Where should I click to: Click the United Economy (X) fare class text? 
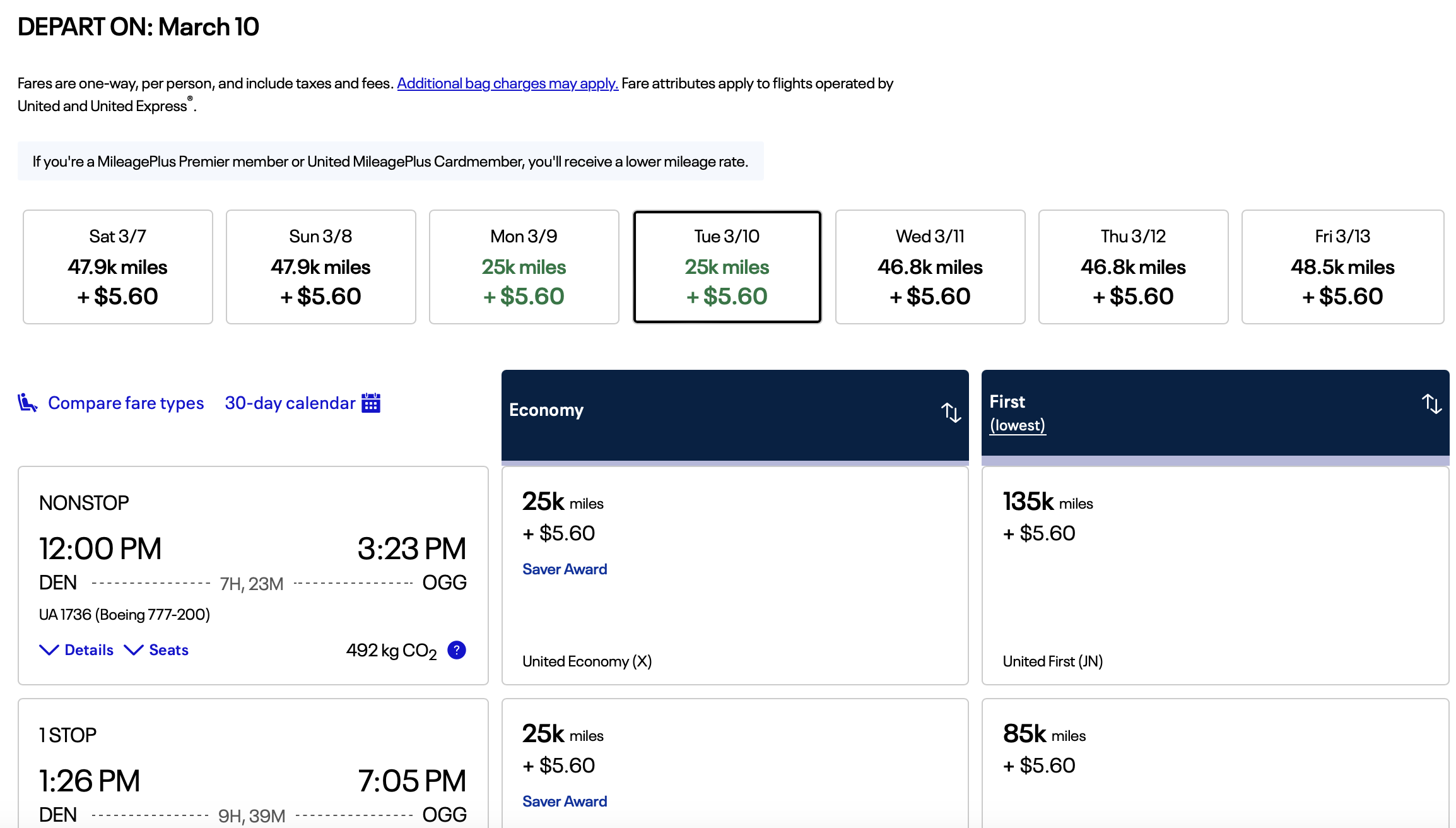point(587,661)
